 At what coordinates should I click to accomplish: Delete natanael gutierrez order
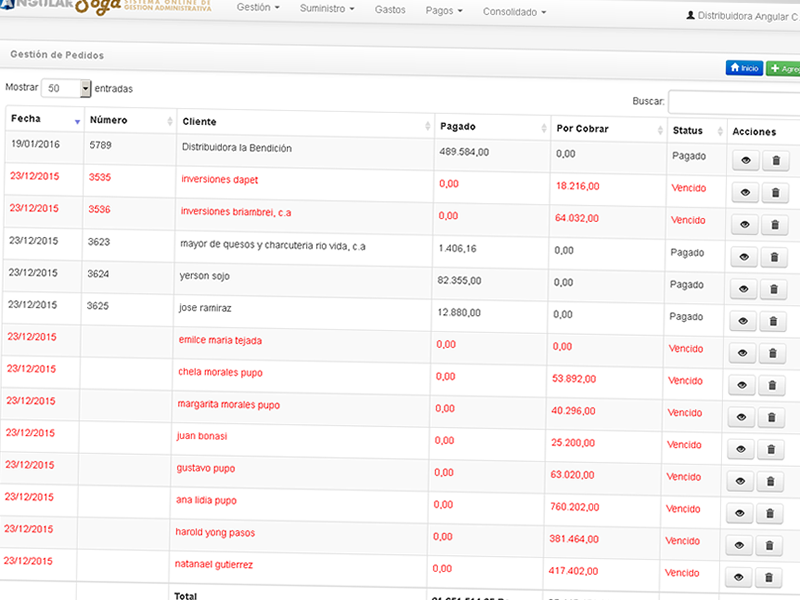(768, 577)
